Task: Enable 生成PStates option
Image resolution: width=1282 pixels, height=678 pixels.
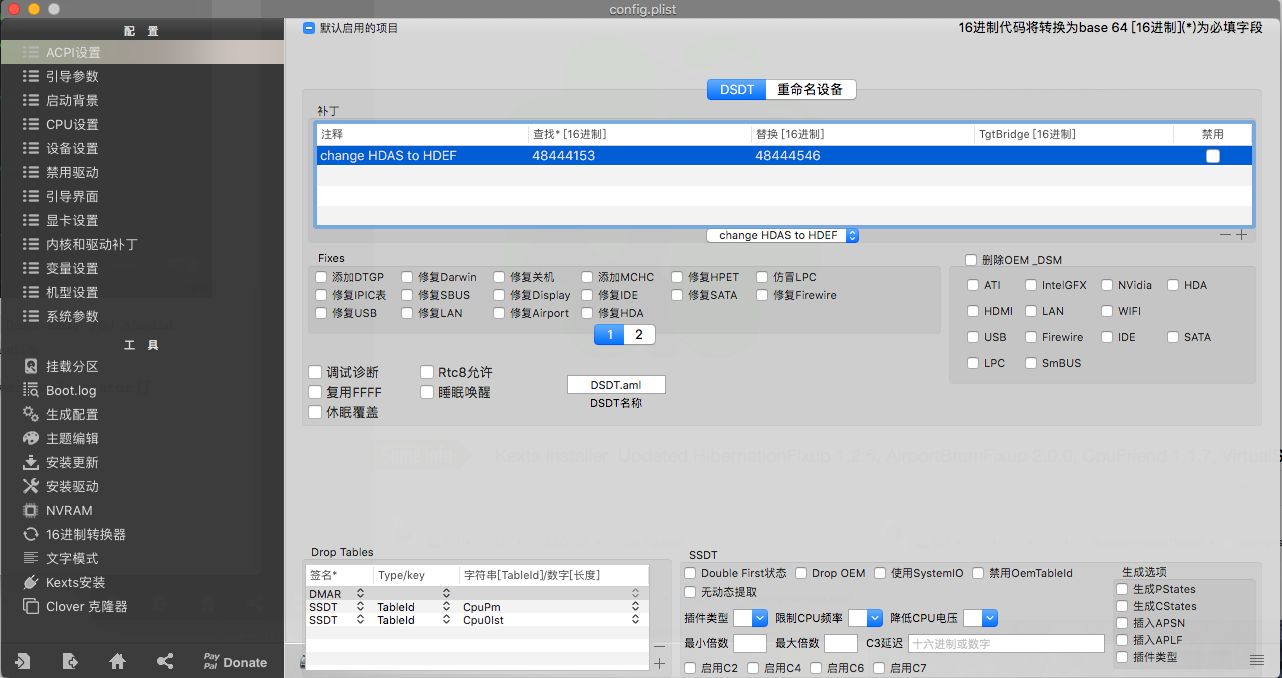Action: tap(1122, 589)
